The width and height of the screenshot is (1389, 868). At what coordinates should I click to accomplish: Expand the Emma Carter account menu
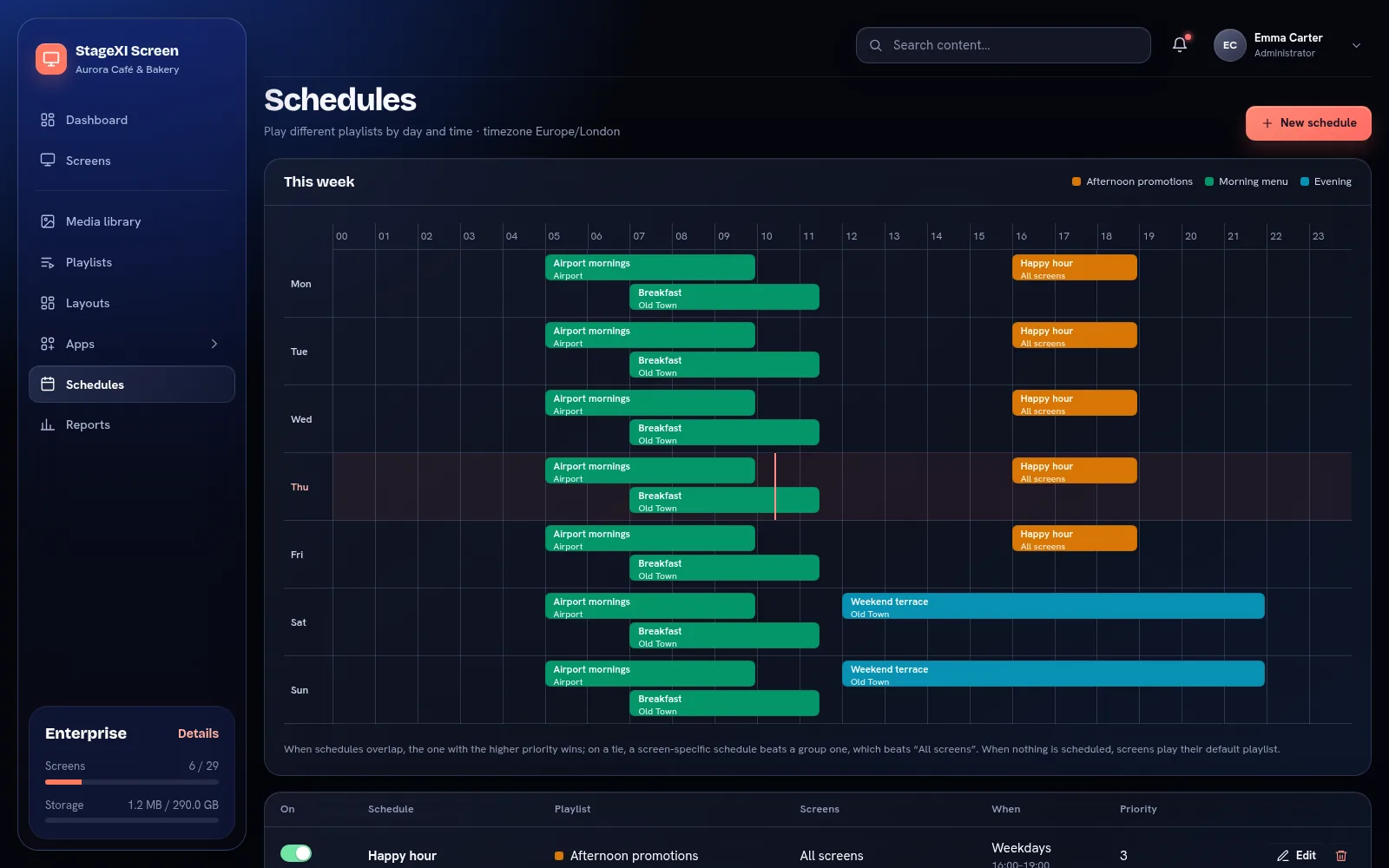pos(1356,45)
